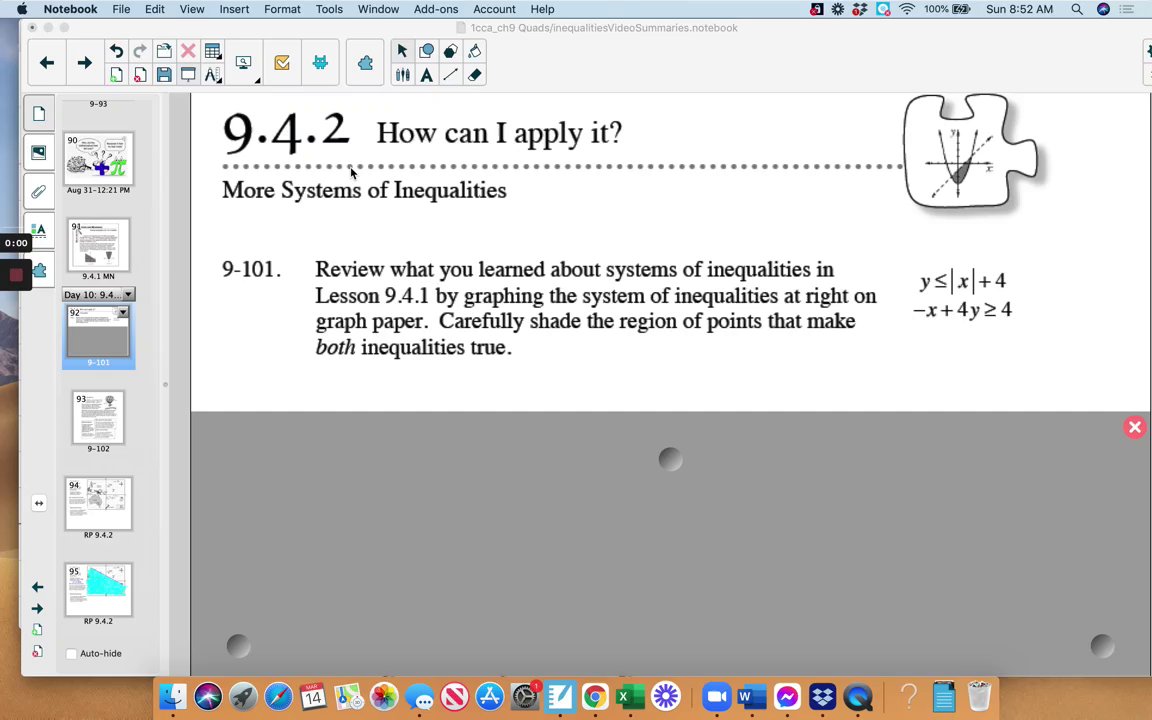The width and height of the screenshot is (1152, 720).
Task: Click the teal monster activity icon
Action: click(x=320, y=63)
